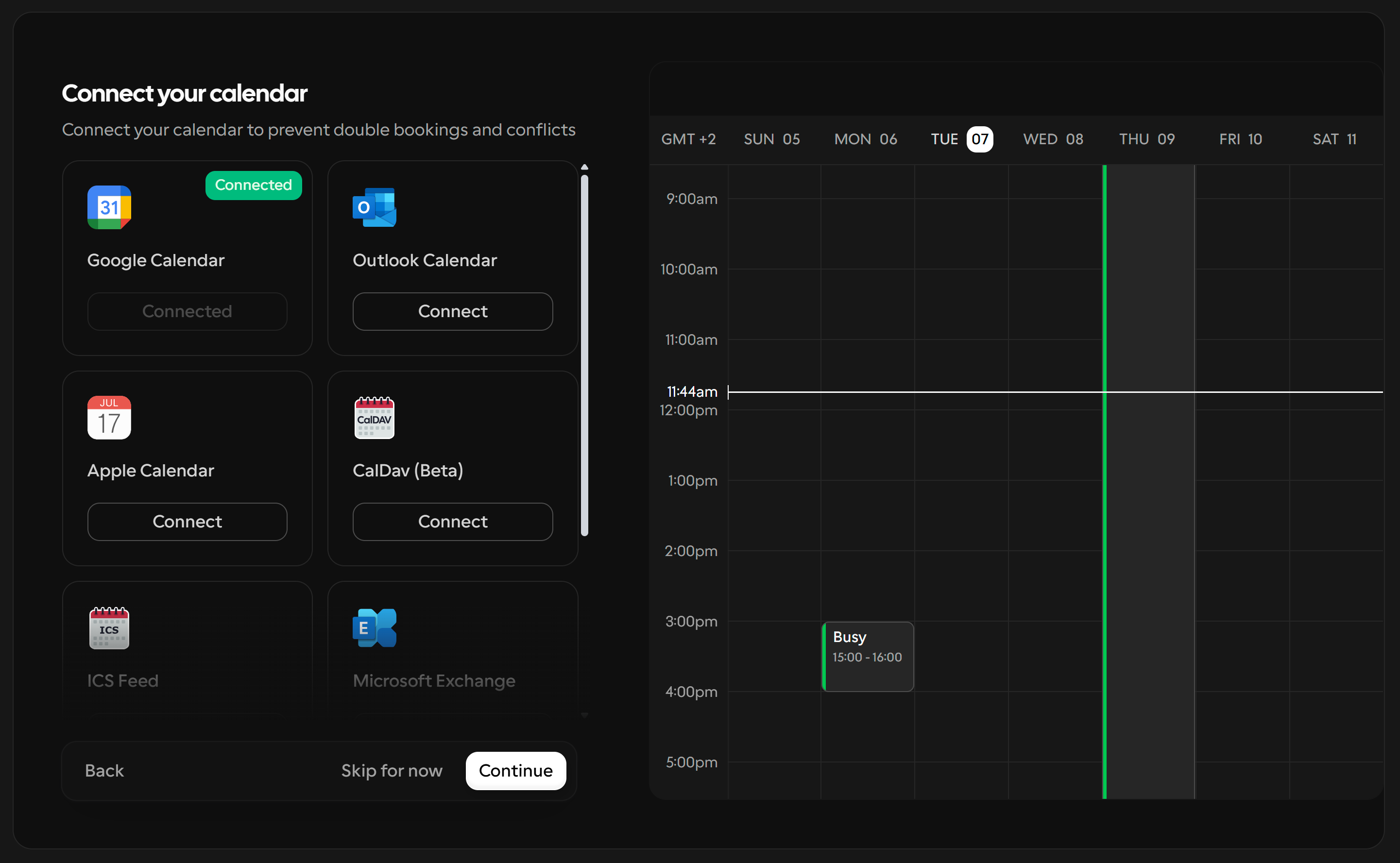Image resolution: width=1400 pixels, height=863 pixels.
Task: Click the Google Calendar icon
Action: pos(109,207)
